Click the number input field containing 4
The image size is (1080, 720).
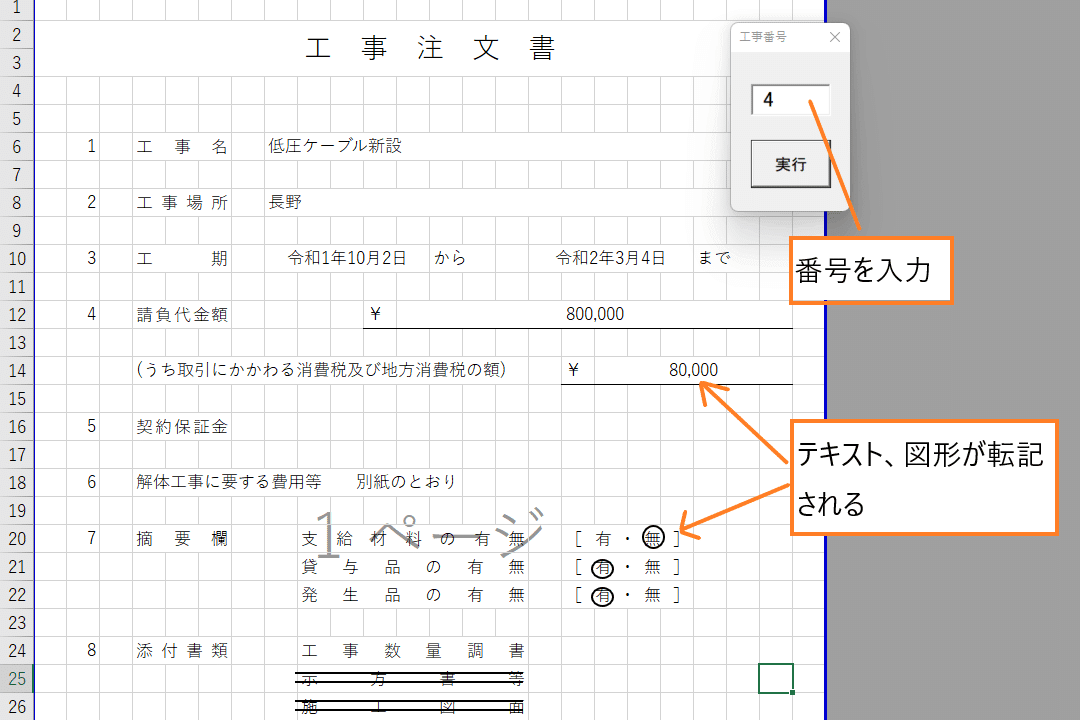pos(790,100)
